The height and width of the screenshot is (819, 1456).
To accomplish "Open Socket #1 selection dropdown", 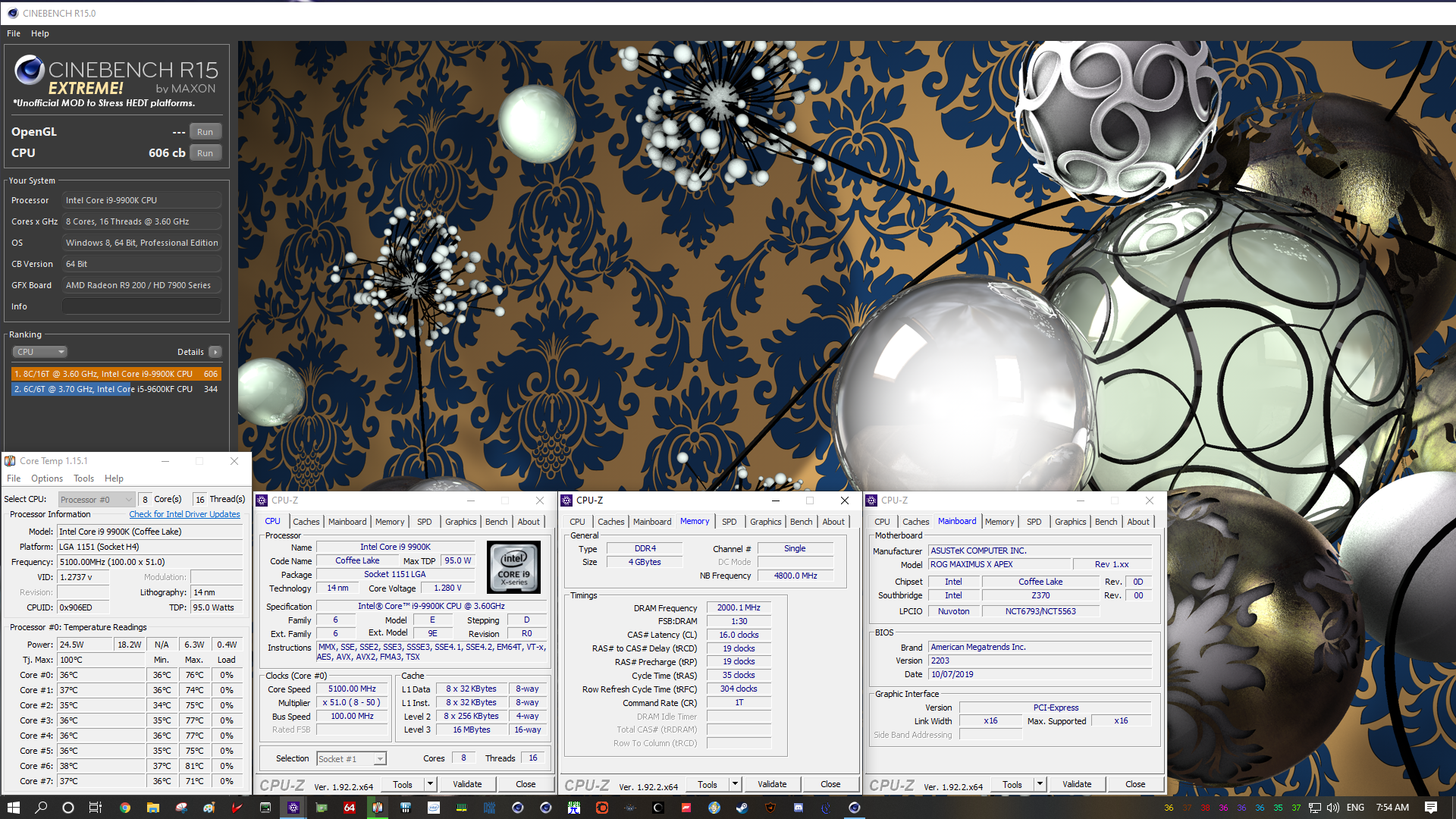I will [x=351, y=758].
